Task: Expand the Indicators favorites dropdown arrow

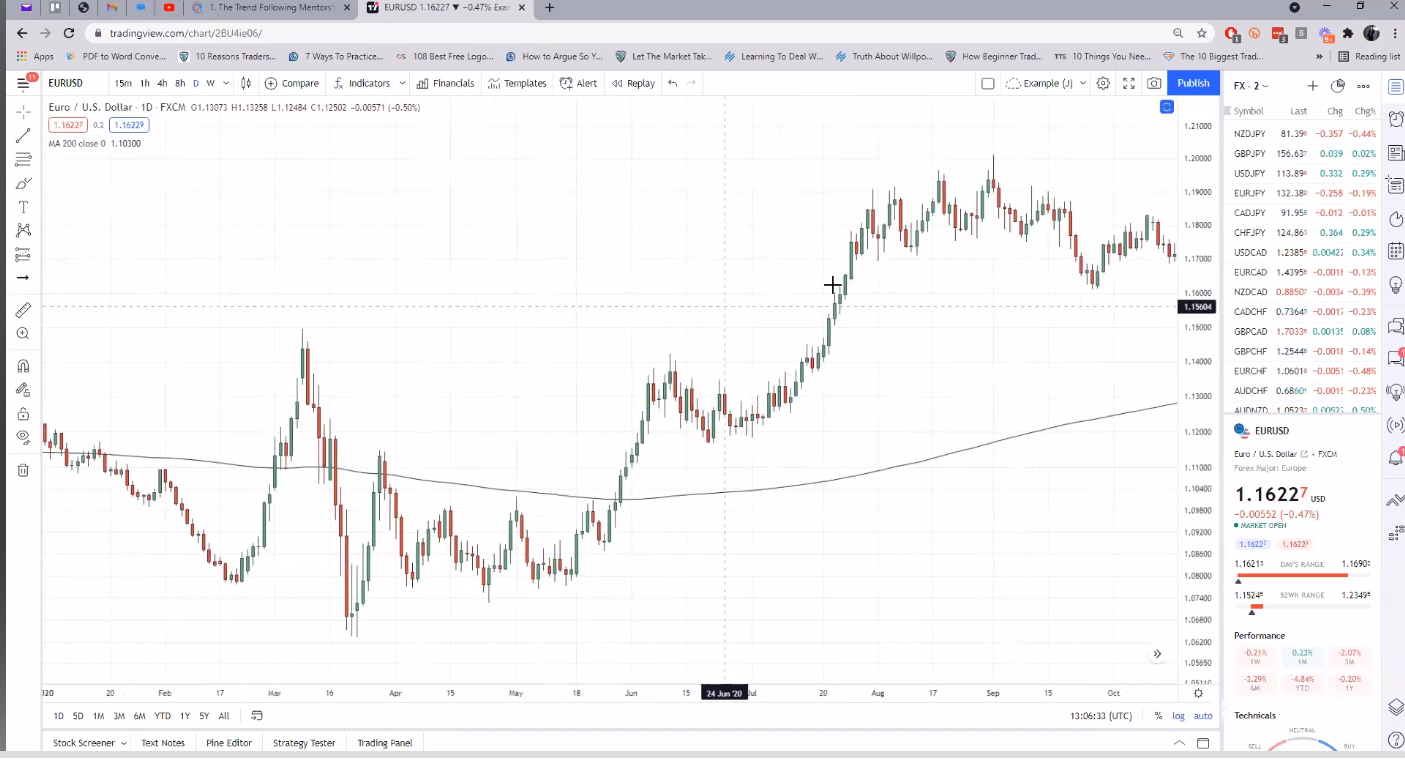Action: pyautogui.click(x=402, y=83)
